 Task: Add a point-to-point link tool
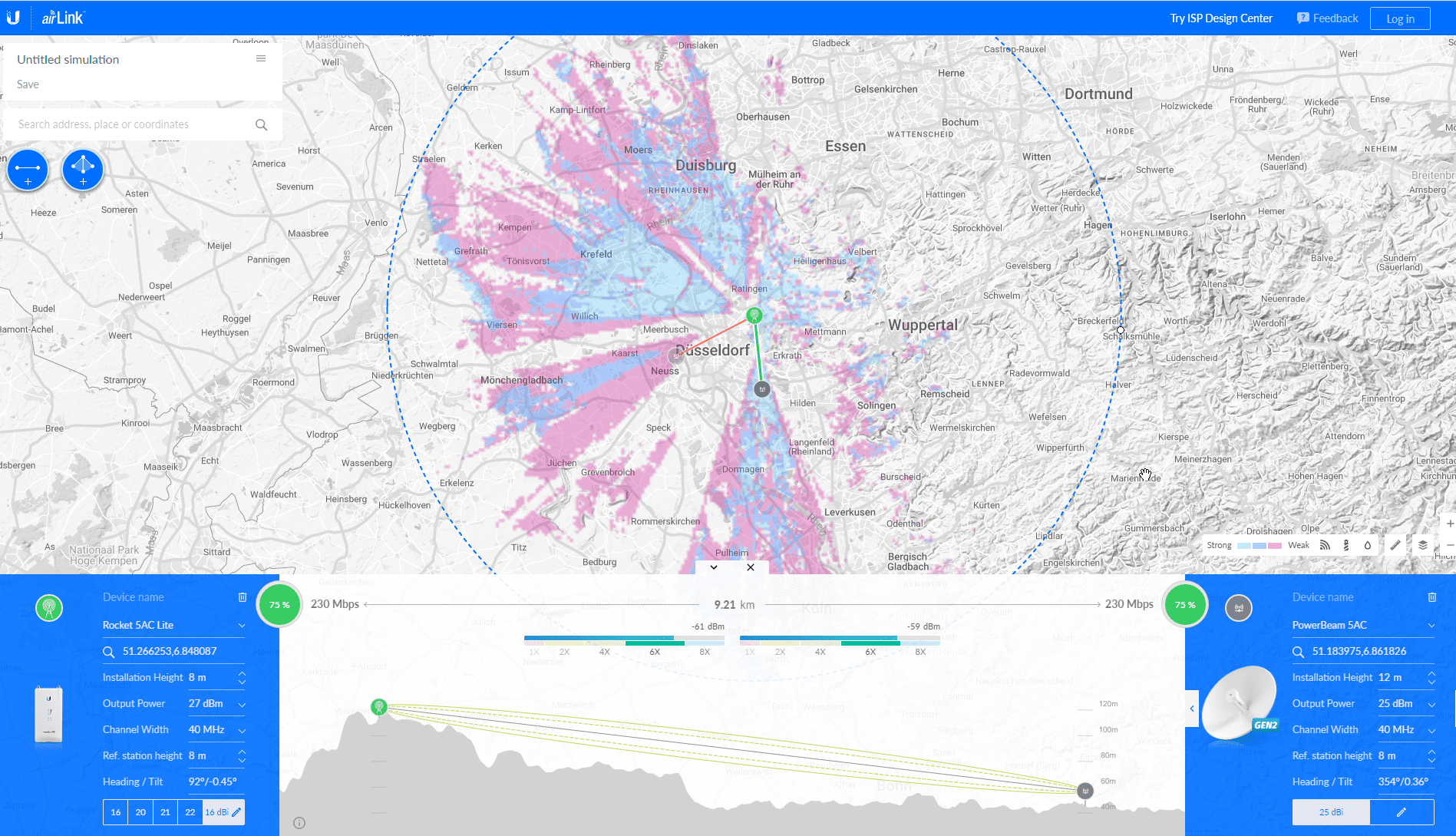tap(28, 170)
